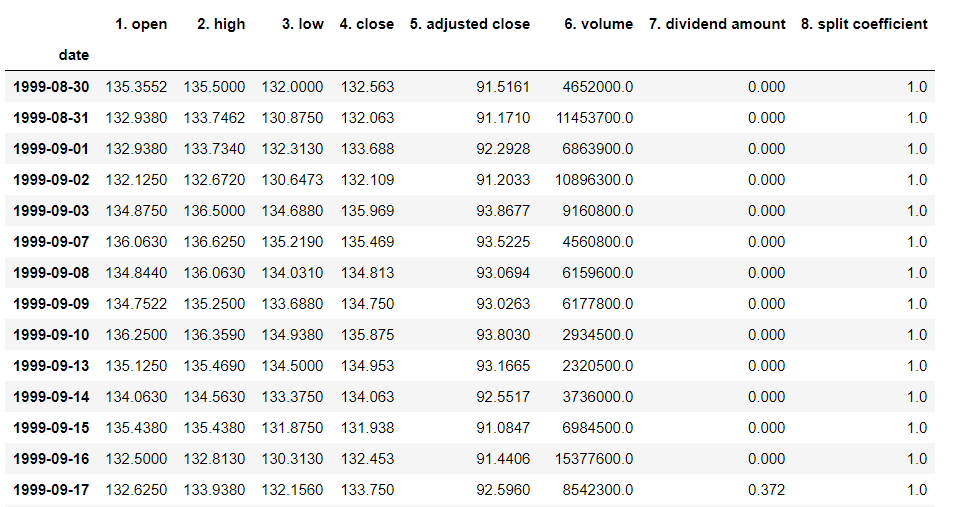Click the '1. open' column header
The width and height of the screenshot is (953, 507).
141,24
